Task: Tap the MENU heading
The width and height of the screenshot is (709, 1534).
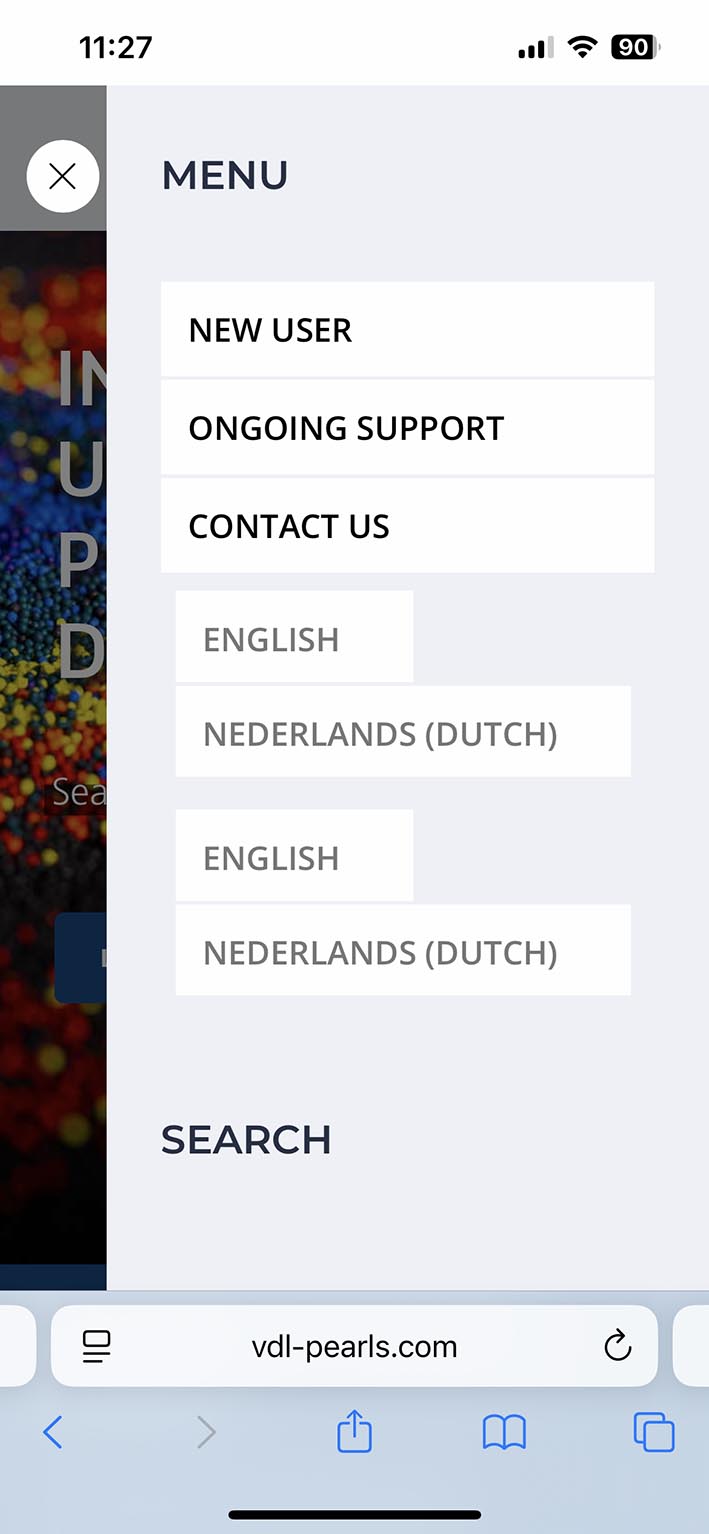Action: tap(225, 175)
